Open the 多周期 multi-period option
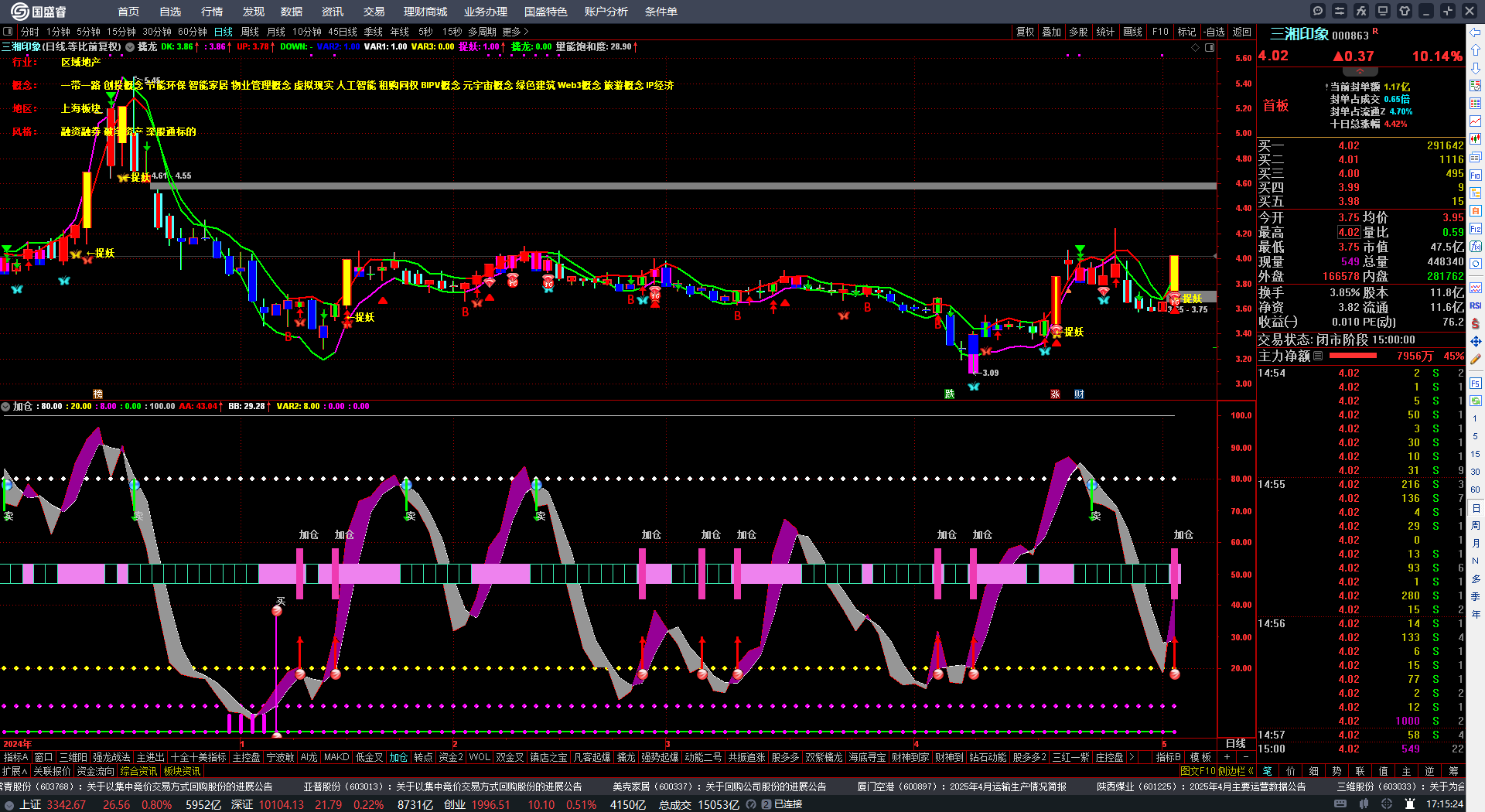The image size is (1485, 812). pos(482,32)
